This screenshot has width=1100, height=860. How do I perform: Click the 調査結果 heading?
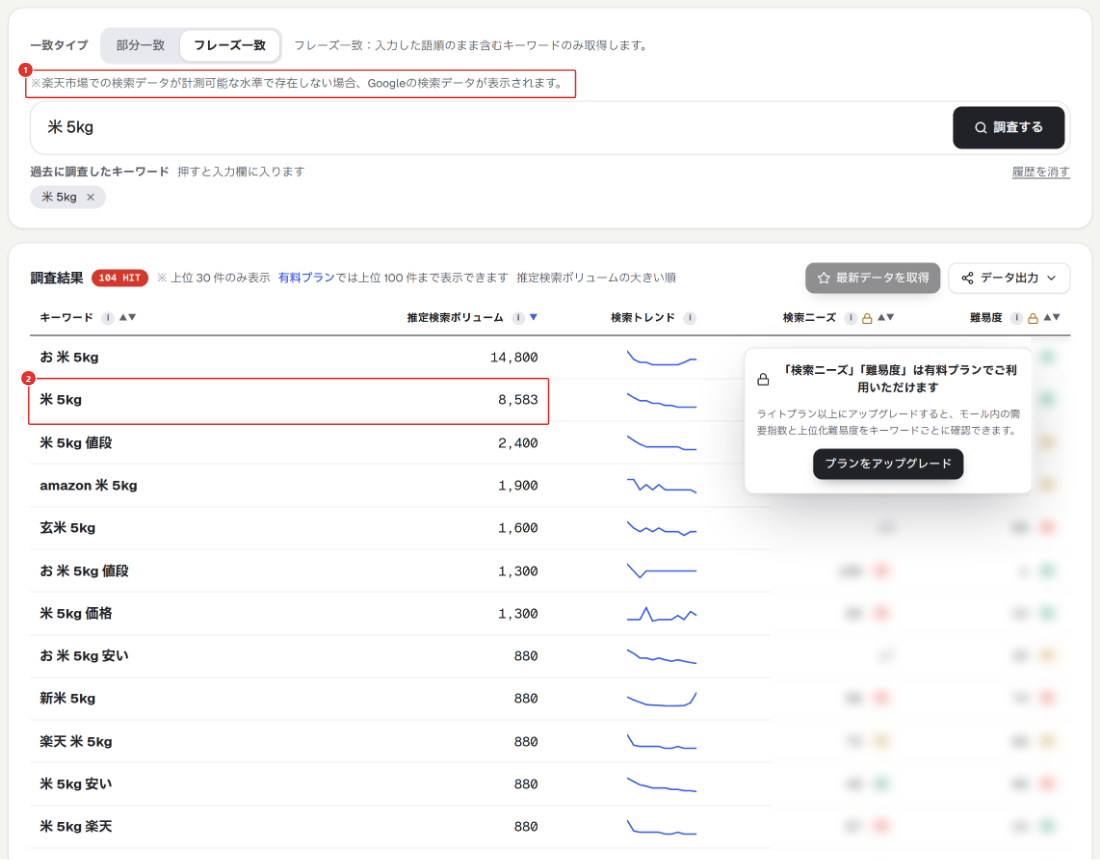coord(57,278)
